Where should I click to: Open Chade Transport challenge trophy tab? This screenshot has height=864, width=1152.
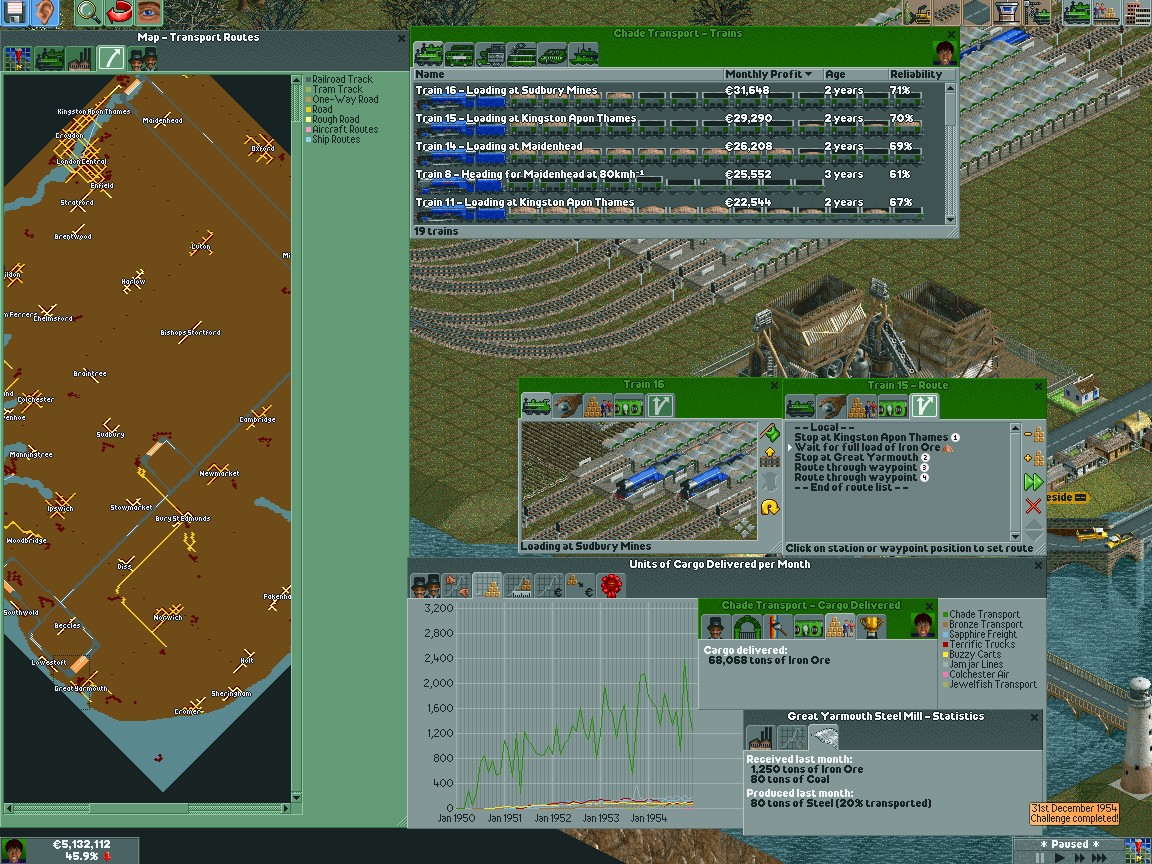869,627
